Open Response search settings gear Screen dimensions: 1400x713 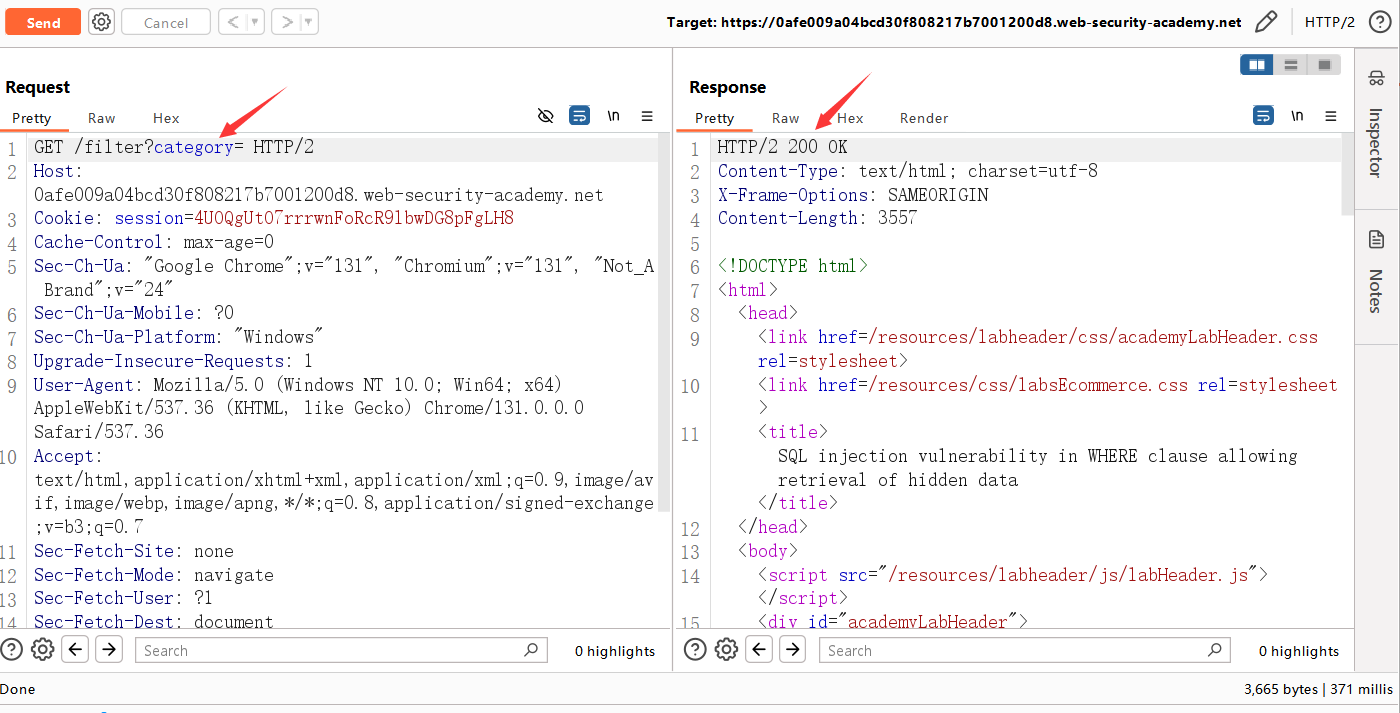tap(726, 650)
